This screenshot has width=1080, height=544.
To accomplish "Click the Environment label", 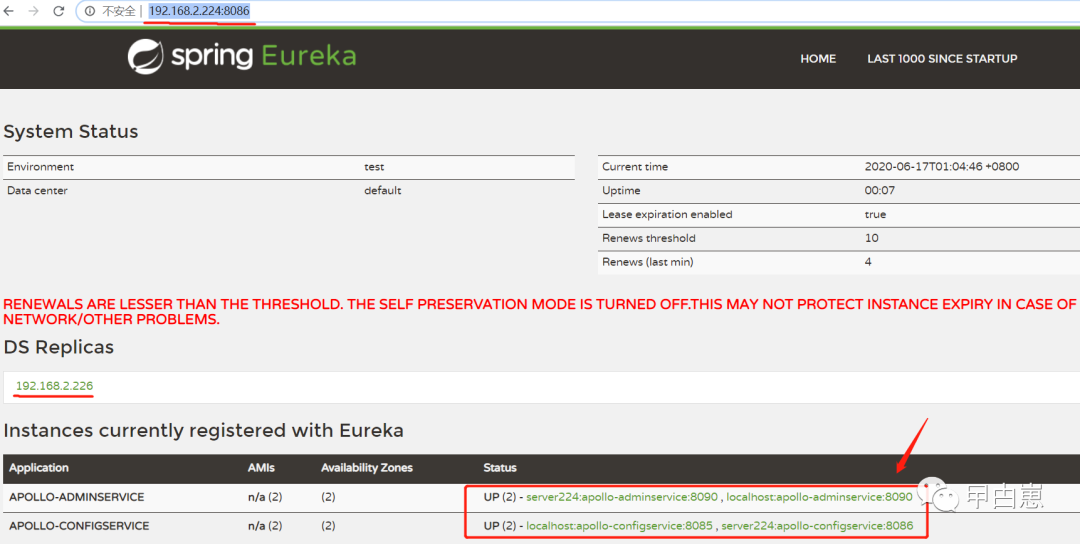I will tap(40, 167).
